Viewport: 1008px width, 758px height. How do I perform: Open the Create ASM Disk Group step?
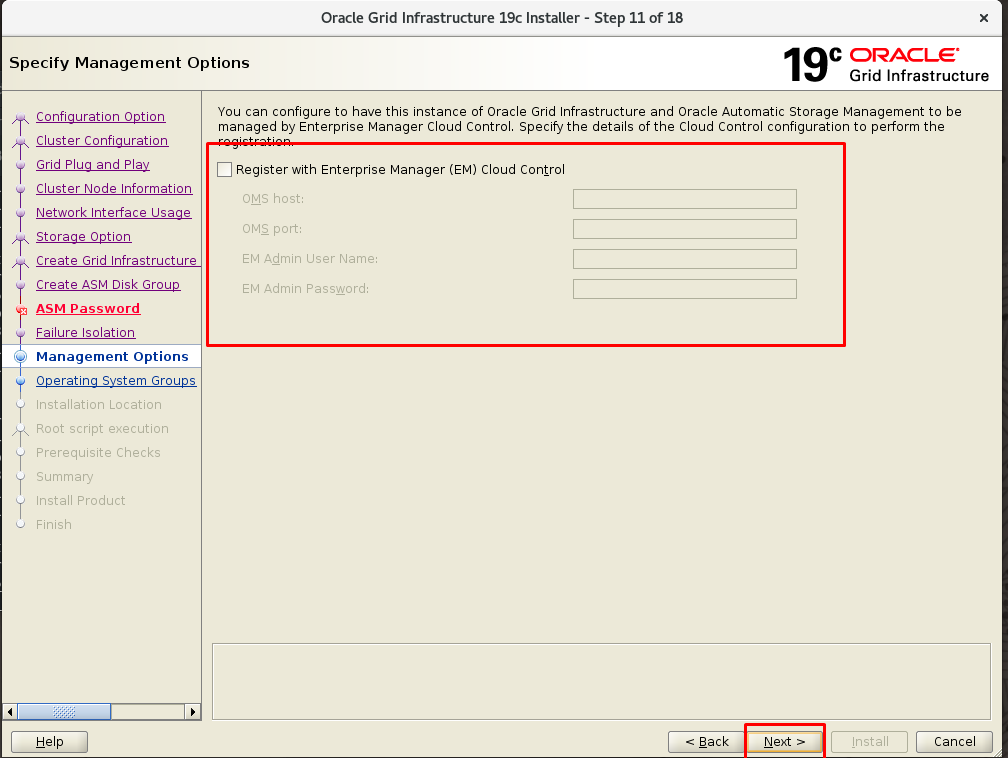point(108,285)
